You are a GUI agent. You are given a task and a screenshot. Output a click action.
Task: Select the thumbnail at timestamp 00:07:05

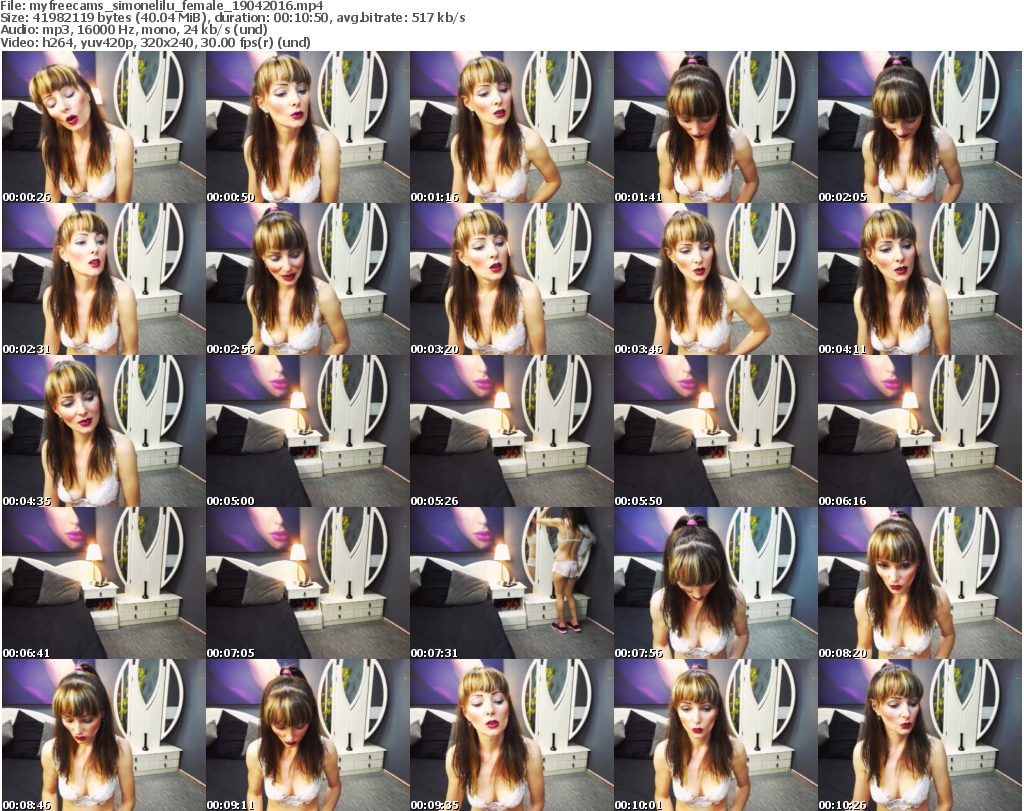pos(308,583)
